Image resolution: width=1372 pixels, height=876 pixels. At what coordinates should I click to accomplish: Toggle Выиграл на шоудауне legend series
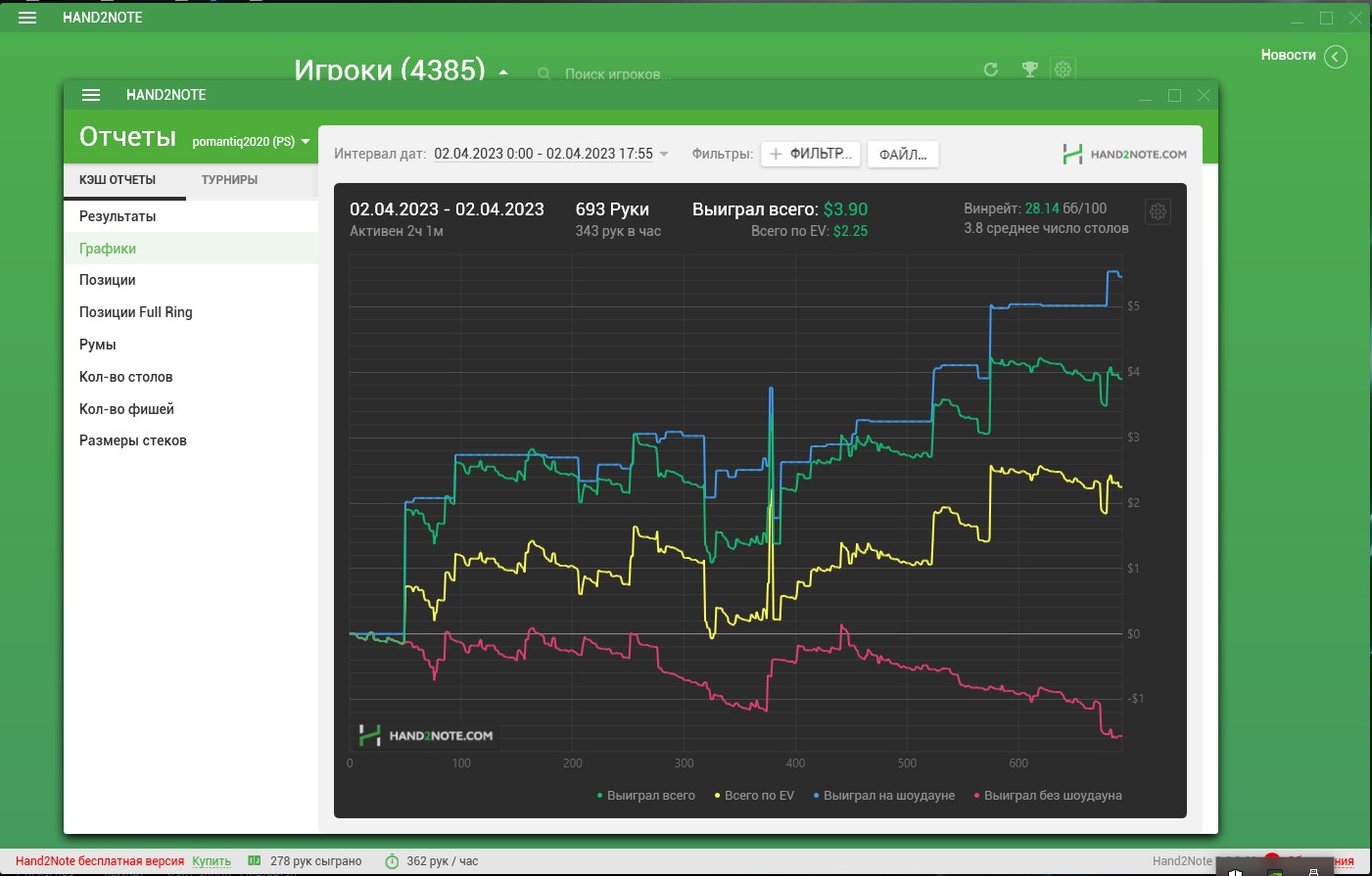tap(884, 796)
